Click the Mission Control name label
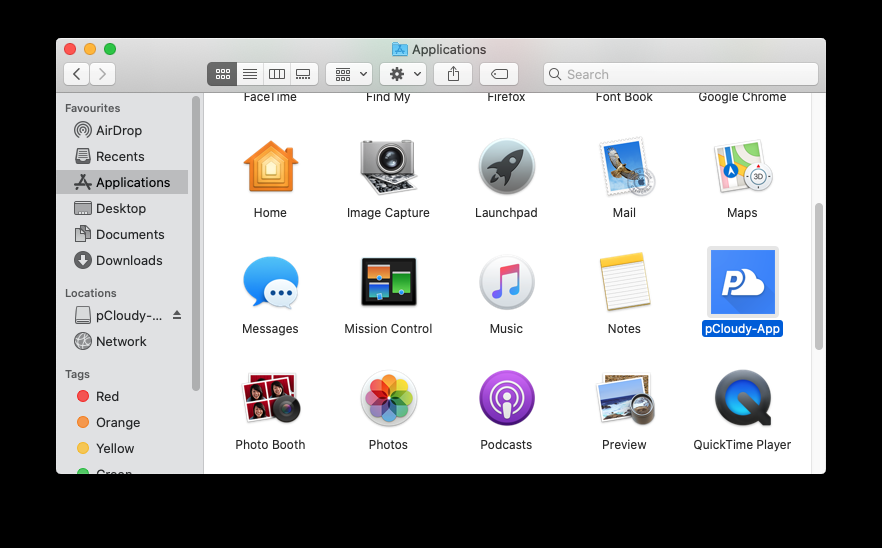The height and width of the screenshot is (548, 882). [388, 329]
